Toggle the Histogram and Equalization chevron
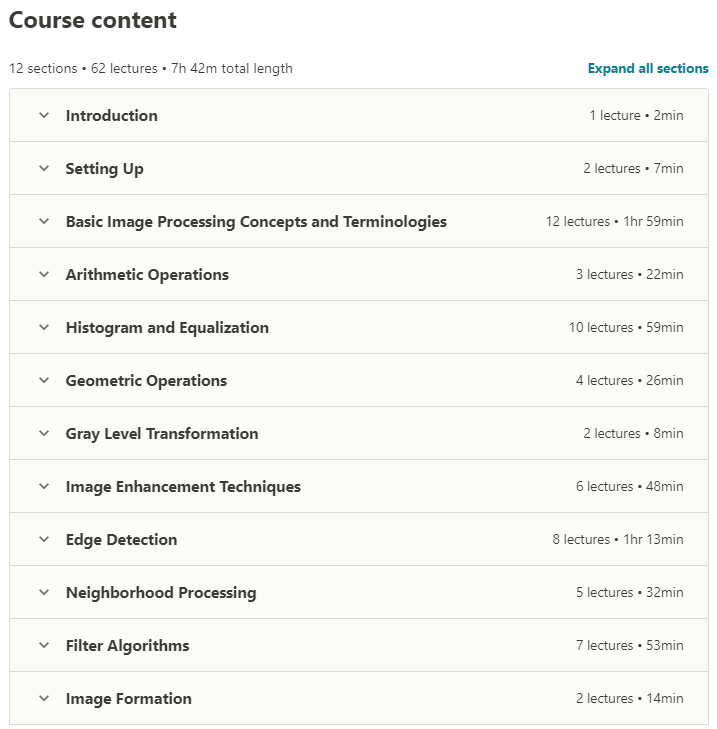 (x=44, y=327)
